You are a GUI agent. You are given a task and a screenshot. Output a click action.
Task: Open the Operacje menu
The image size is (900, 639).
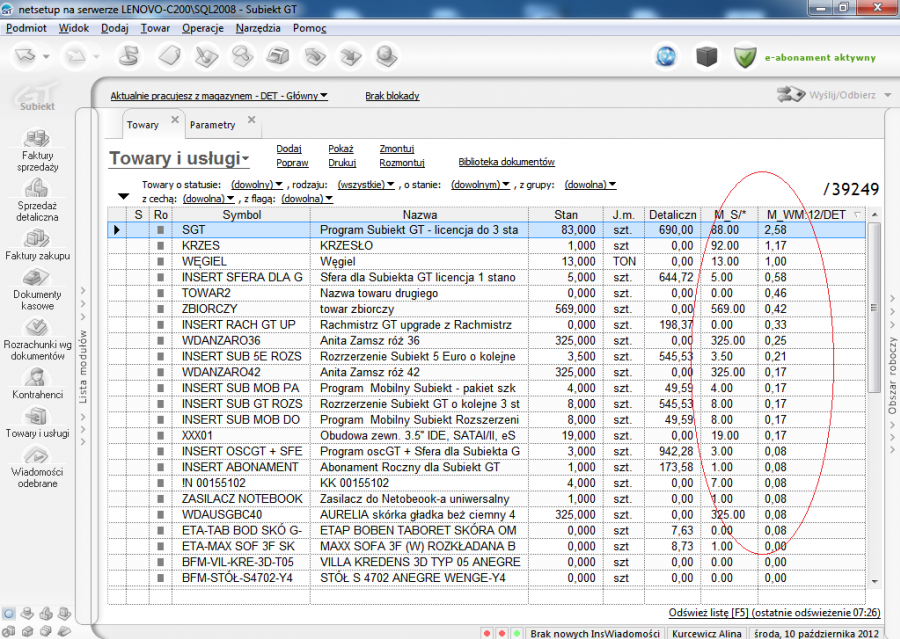(203, 28)
